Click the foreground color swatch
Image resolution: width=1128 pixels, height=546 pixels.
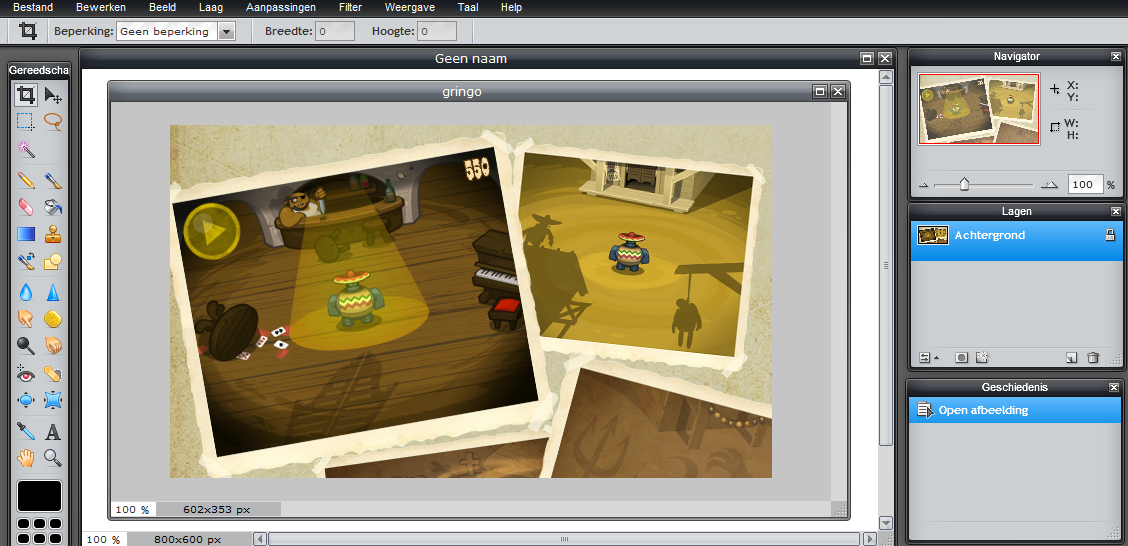[39, 496]
